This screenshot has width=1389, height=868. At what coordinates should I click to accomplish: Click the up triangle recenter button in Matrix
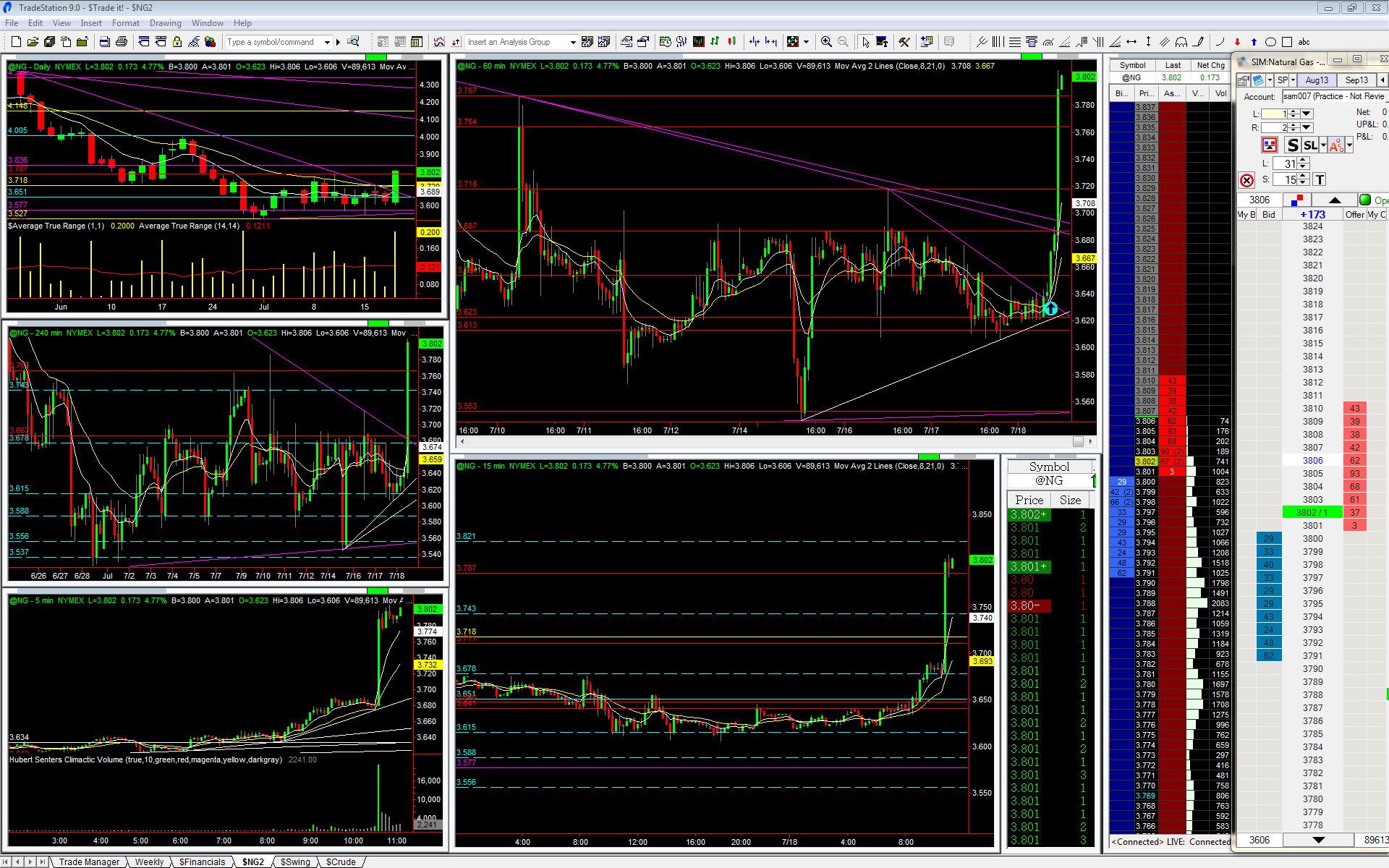point(1335,200)
